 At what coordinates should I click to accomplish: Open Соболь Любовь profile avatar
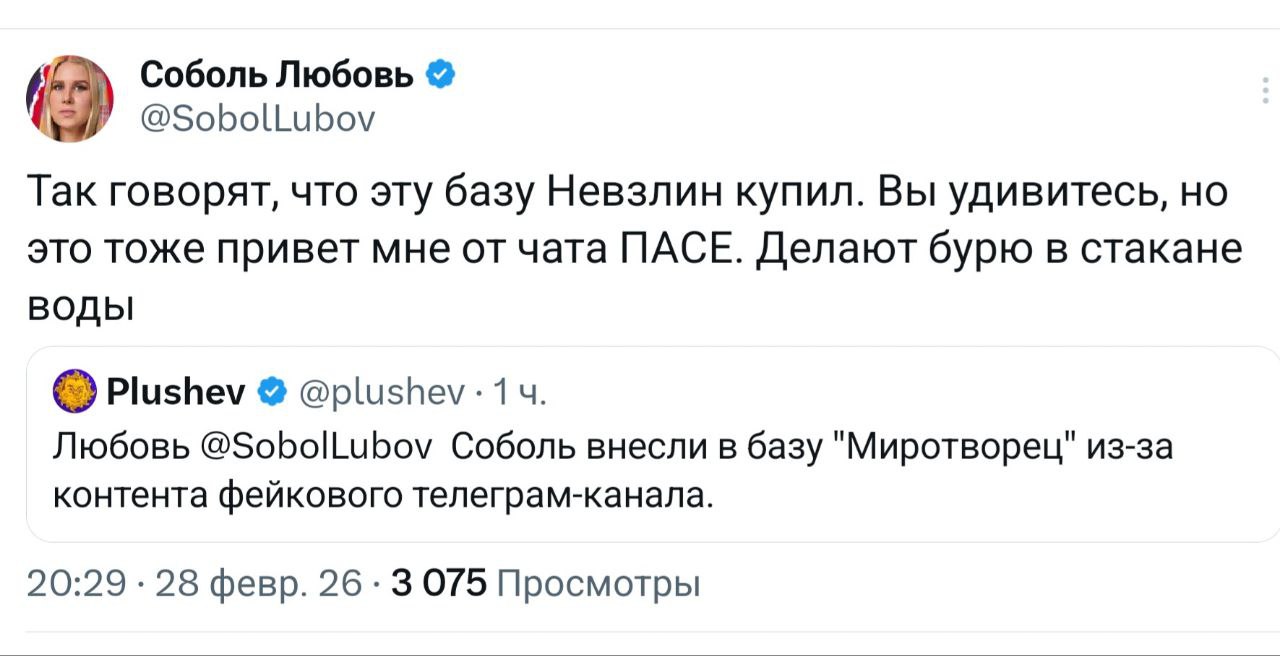(x=69, y=98)
